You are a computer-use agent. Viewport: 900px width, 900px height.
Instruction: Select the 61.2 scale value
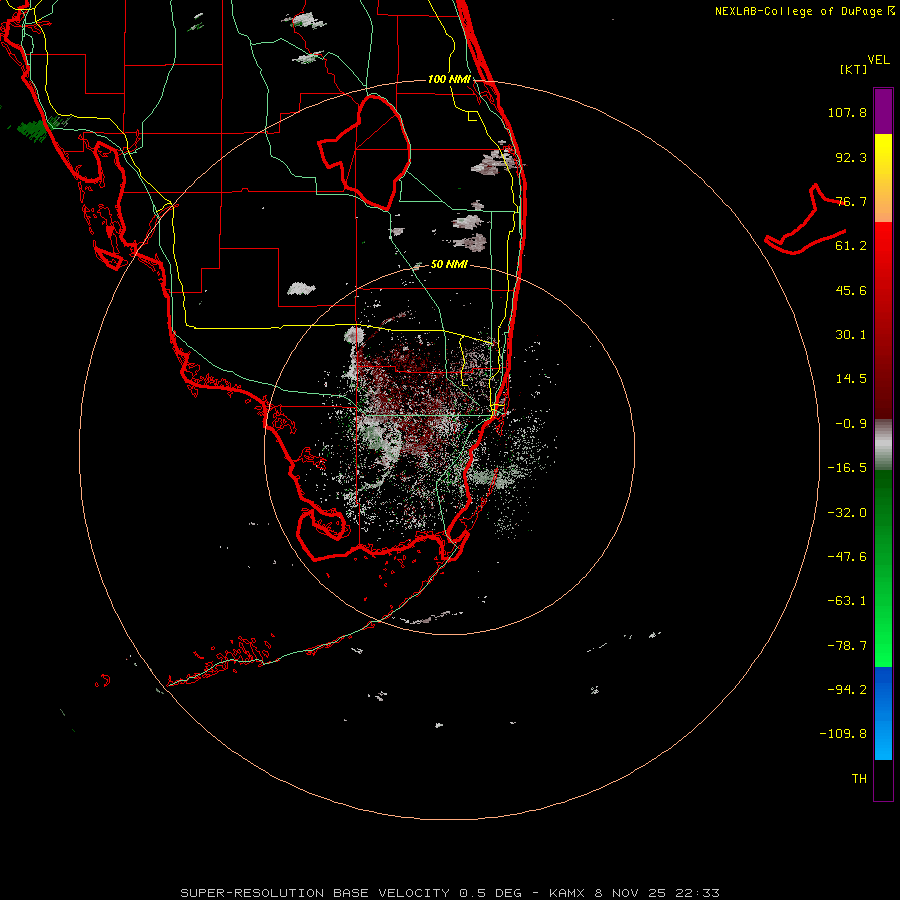(851, 246)
